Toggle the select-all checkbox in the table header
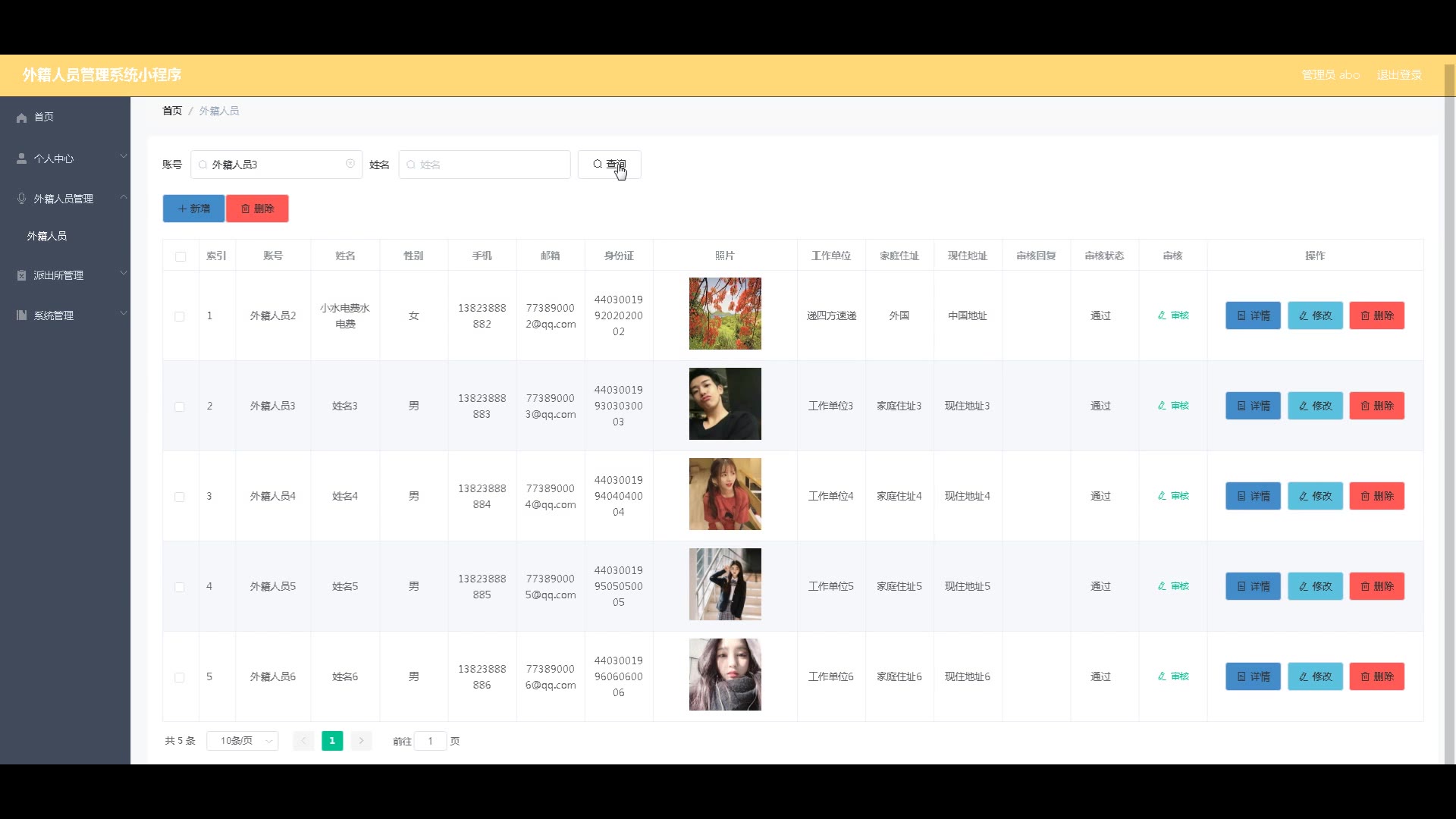 [180, 256]
